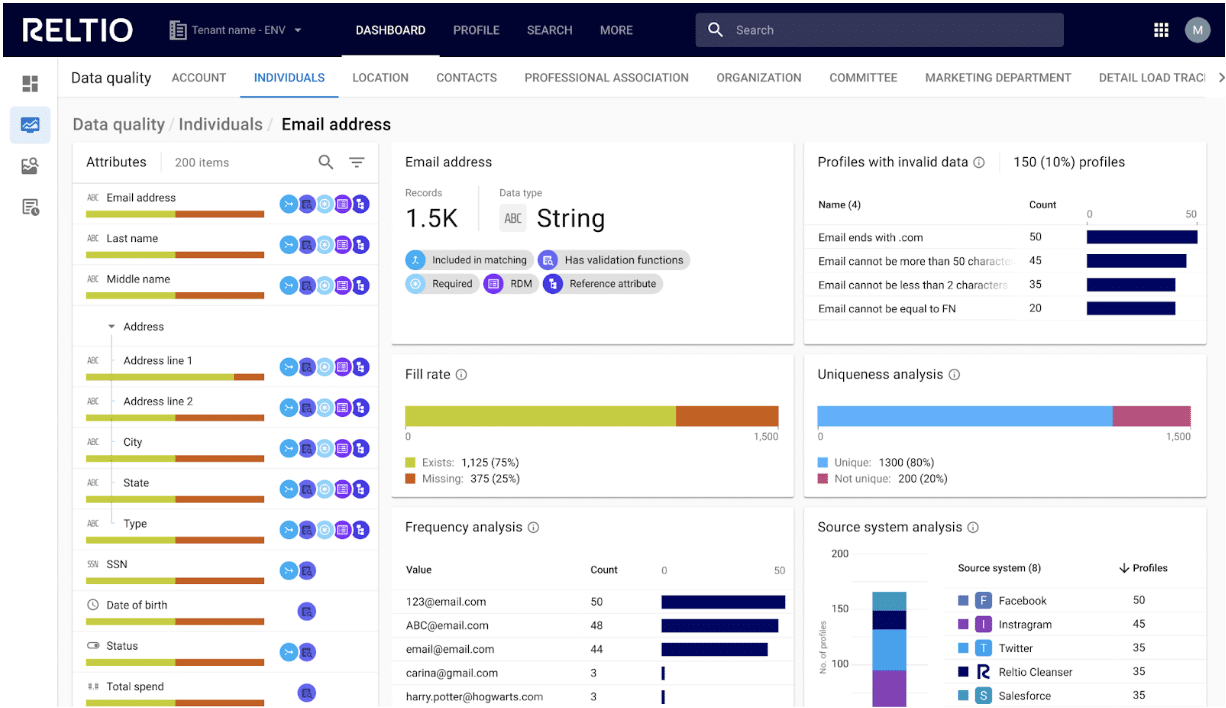This screenshot has width=1226, height=708.
Task: Click validation icon in SSN row
Action: 307,571
